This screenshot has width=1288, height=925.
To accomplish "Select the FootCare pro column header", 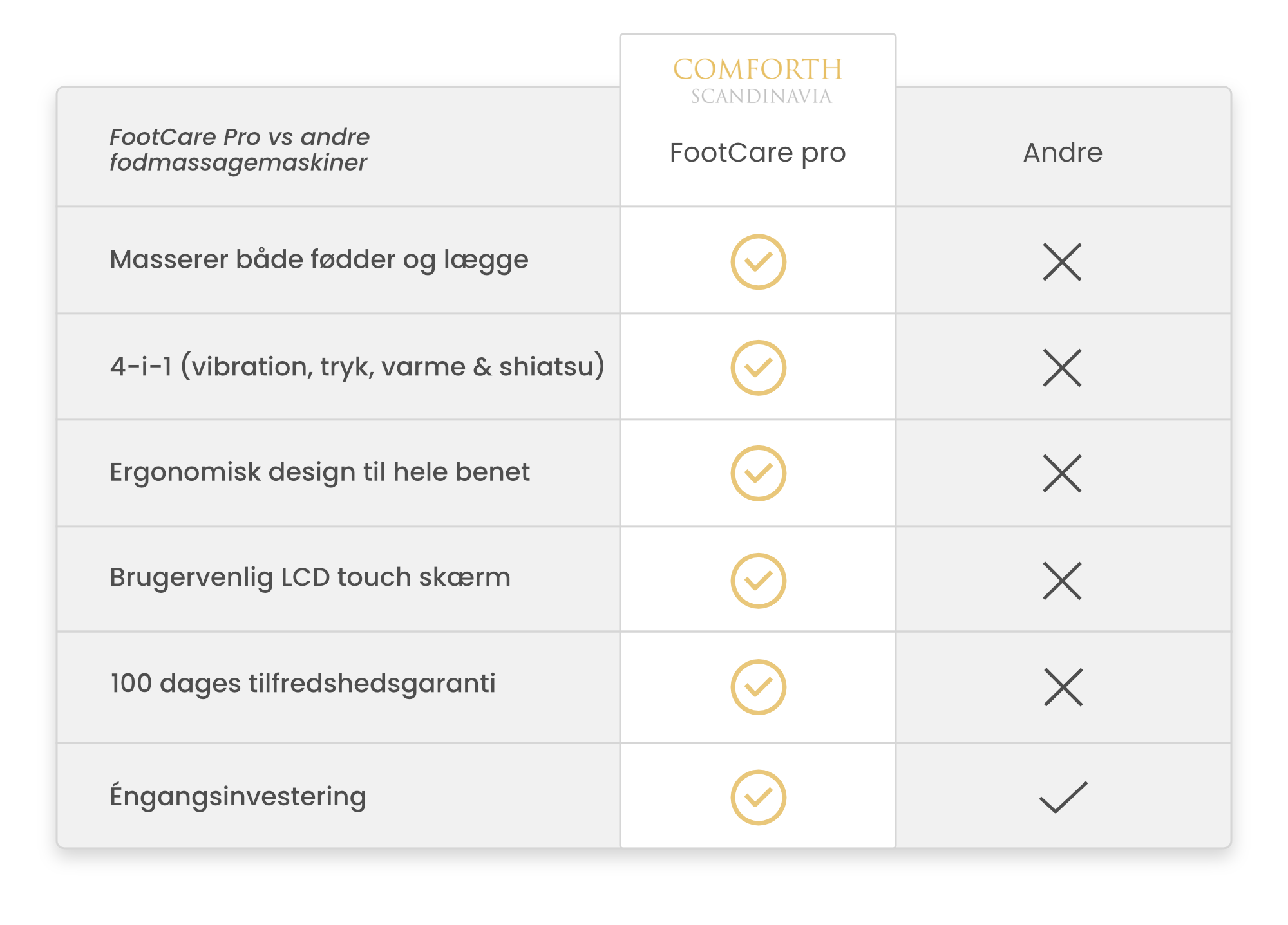I will [x=757, y=153].
